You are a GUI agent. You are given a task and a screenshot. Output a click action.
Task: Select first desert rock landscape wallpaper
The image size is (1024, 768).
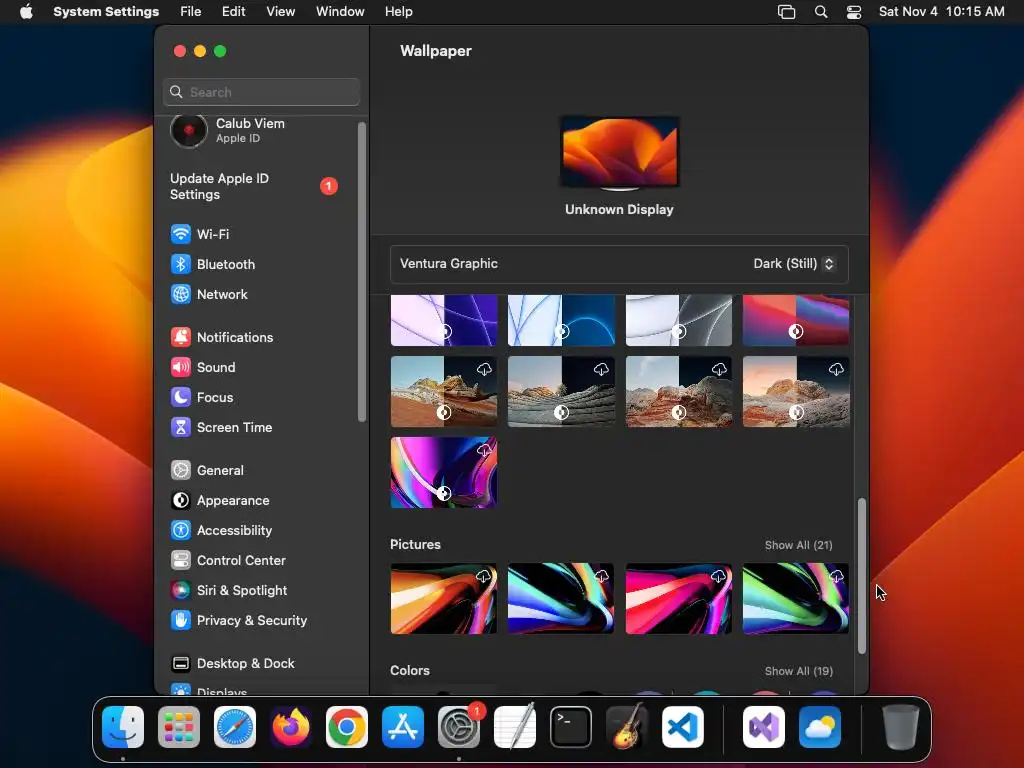[443, 391]
